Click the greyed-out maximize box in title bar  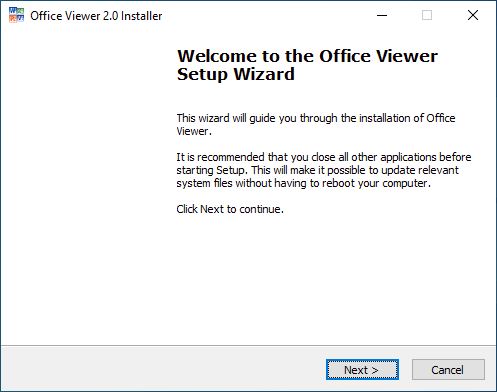(x=427, y=15)
